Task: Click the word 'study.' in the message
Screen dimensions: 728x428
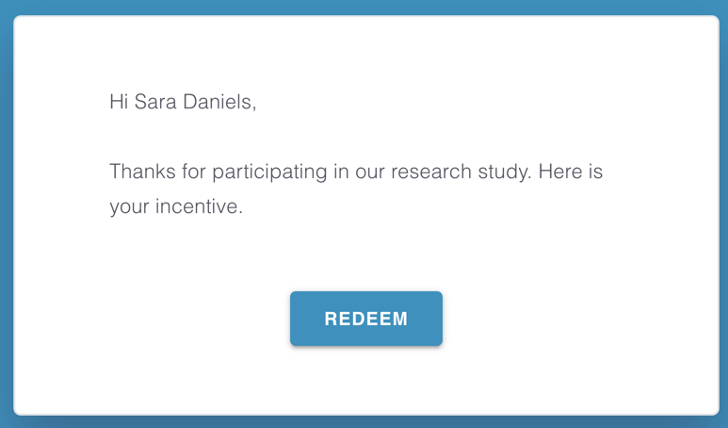Action: (x=505, y=172)
